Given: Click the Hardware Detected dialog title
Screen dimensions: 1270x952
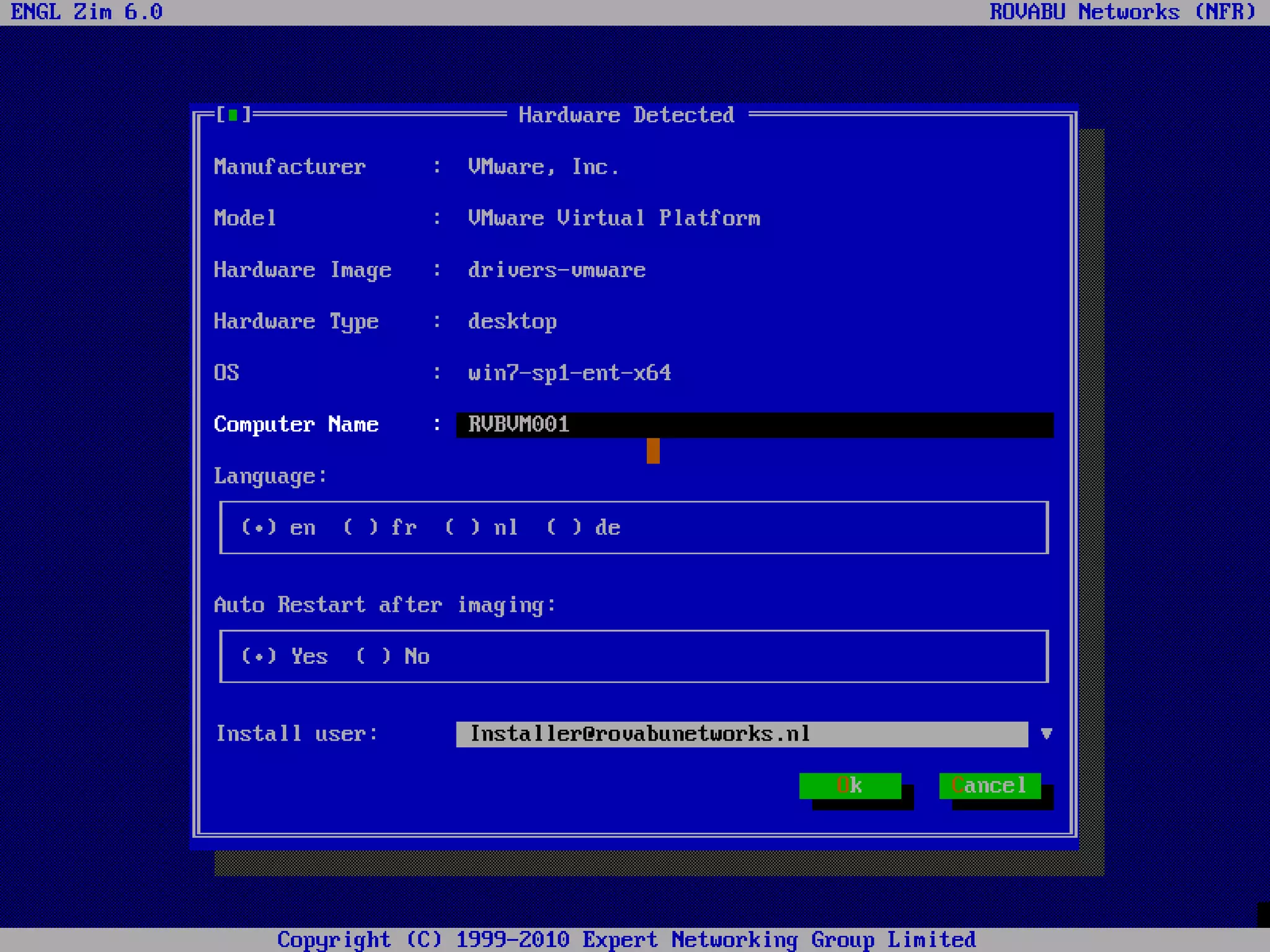Looking at the screenshot, I should point(626,115).
